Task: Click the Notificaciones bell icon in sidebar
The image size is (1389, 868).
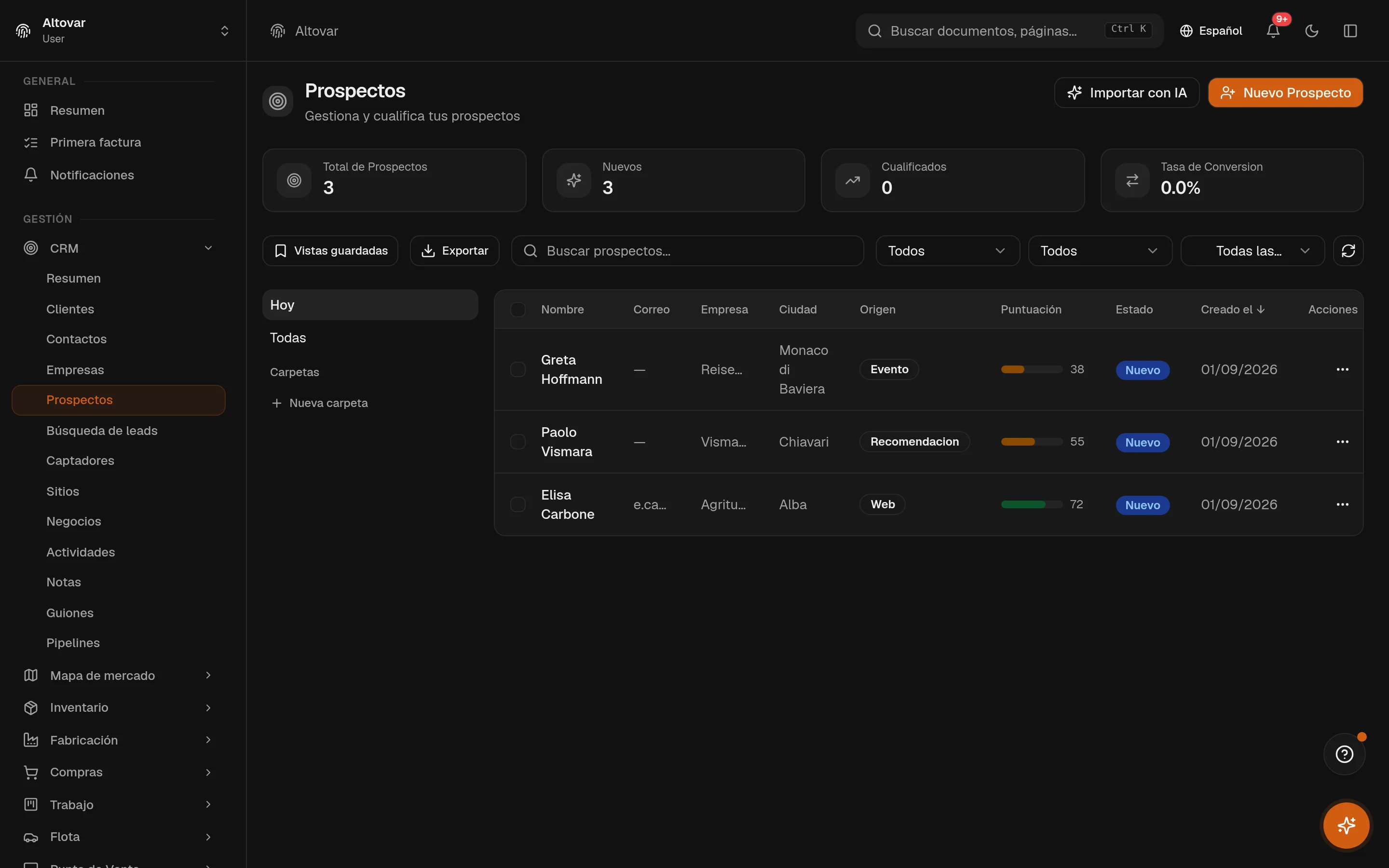Action: point(31,175)
